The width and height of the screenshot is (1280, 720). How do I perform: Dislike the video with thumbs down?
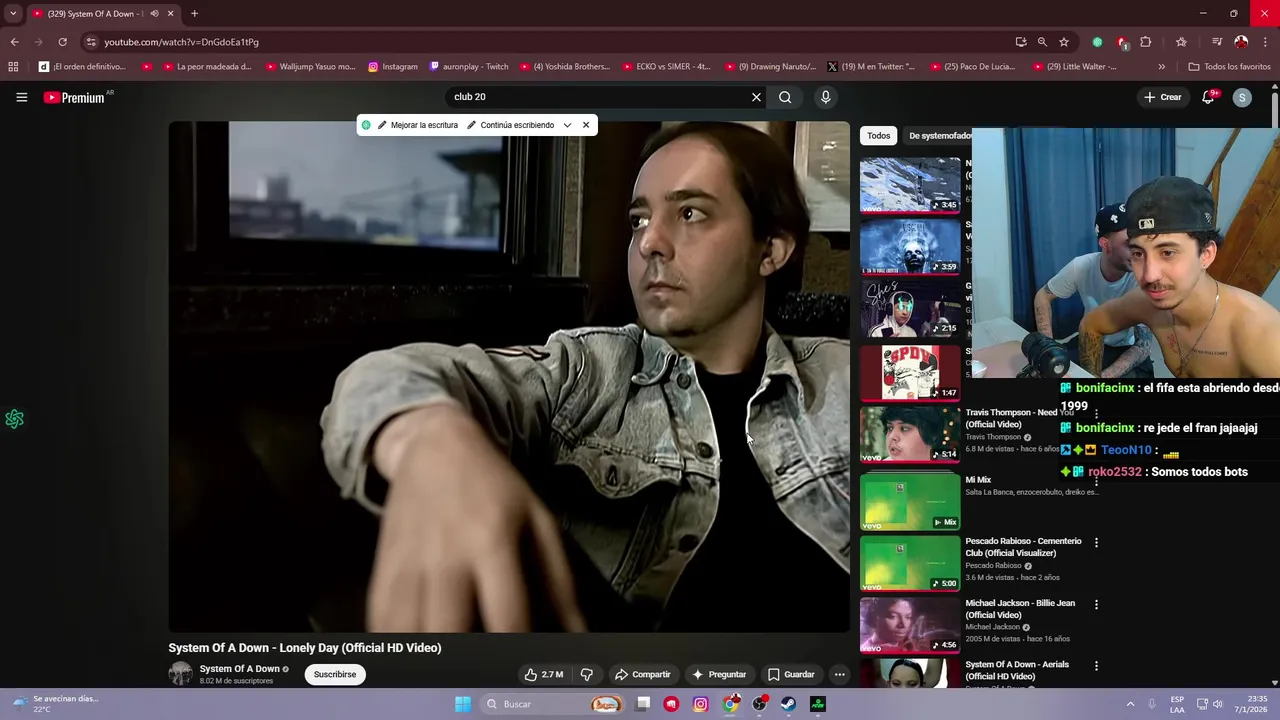pos(587,674)
